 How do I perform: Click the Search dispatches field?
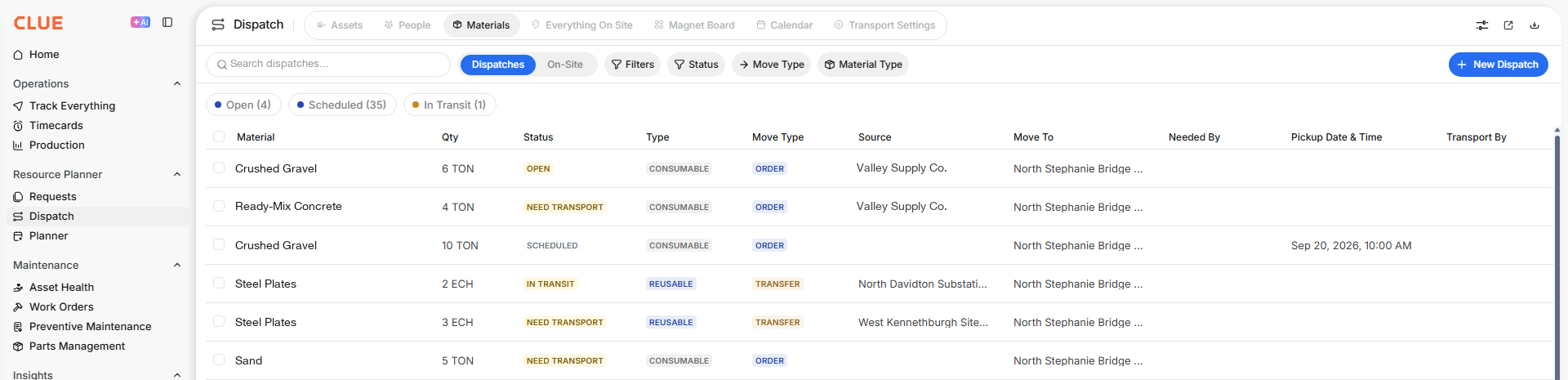[x=328, y=65]
